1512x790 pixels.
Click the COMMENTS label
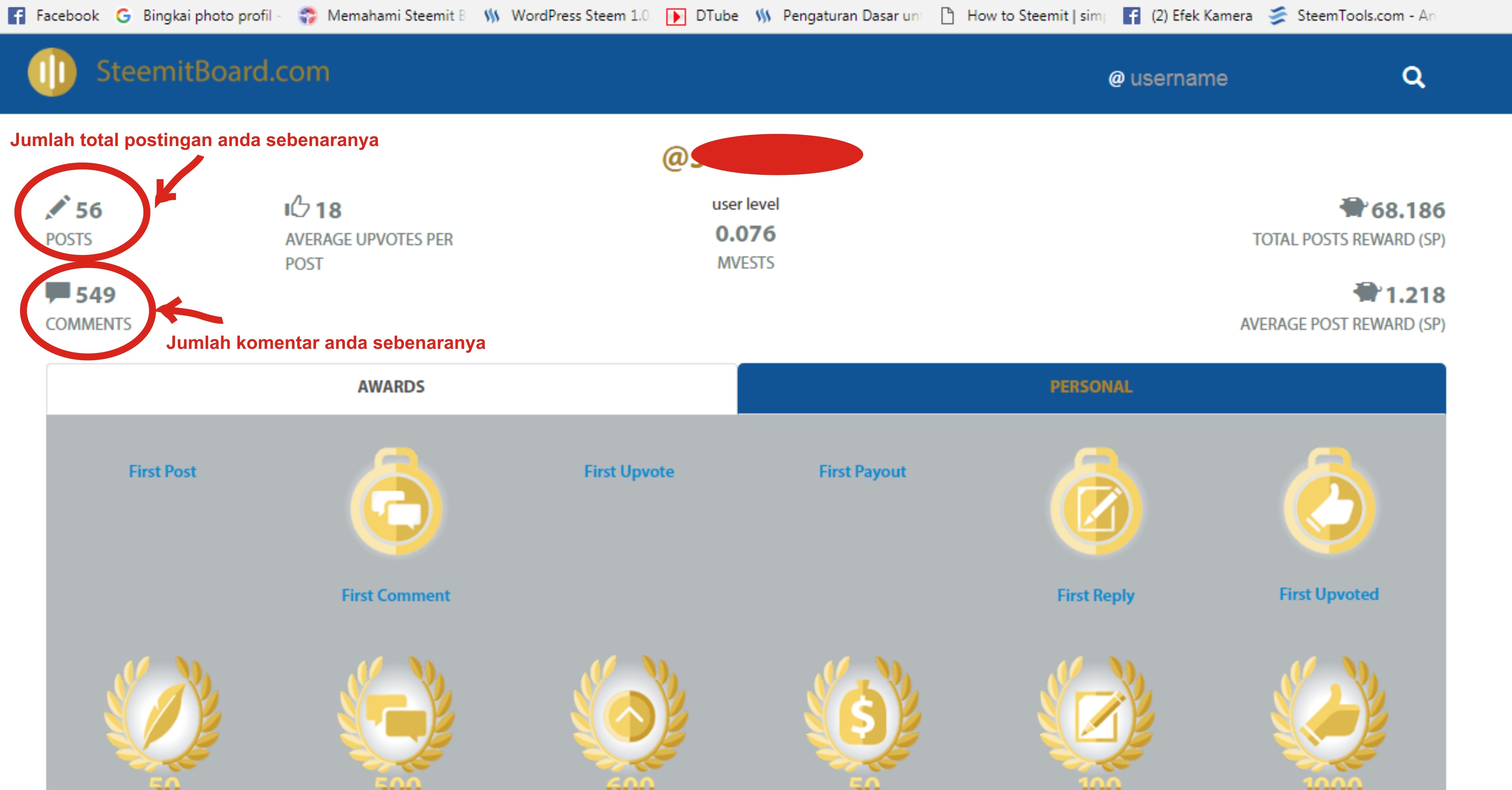(89, 324)
